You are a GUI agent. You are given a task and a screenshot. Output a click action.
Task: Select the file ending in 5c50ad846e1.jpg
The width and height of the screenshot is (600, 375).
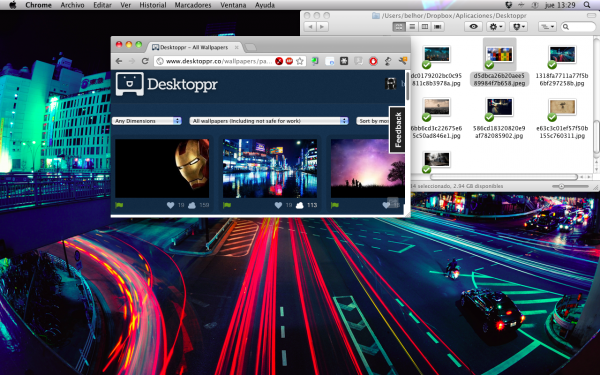click(x=437, y=118)
